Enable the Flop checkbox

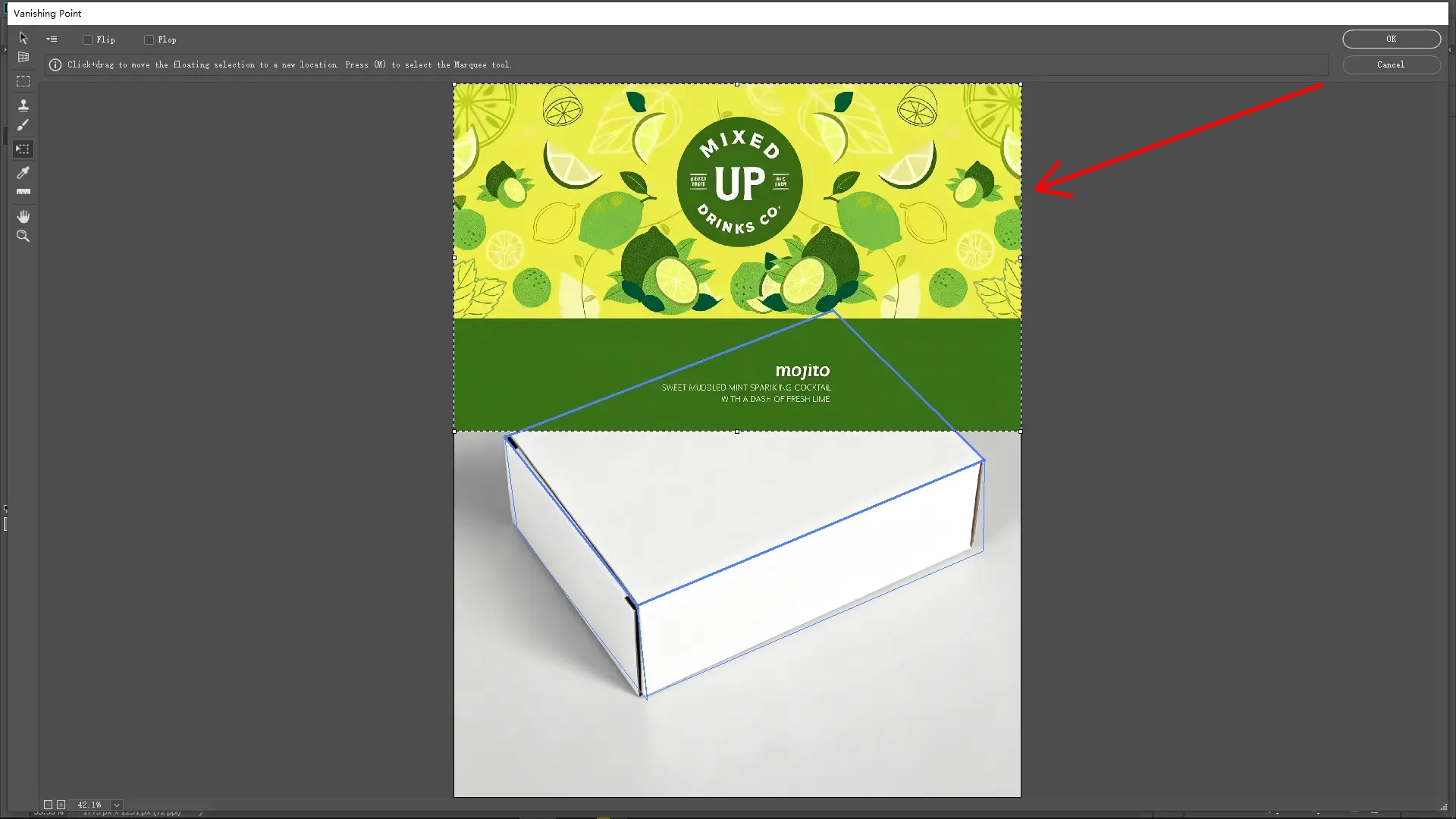click(x=149, y=39)
